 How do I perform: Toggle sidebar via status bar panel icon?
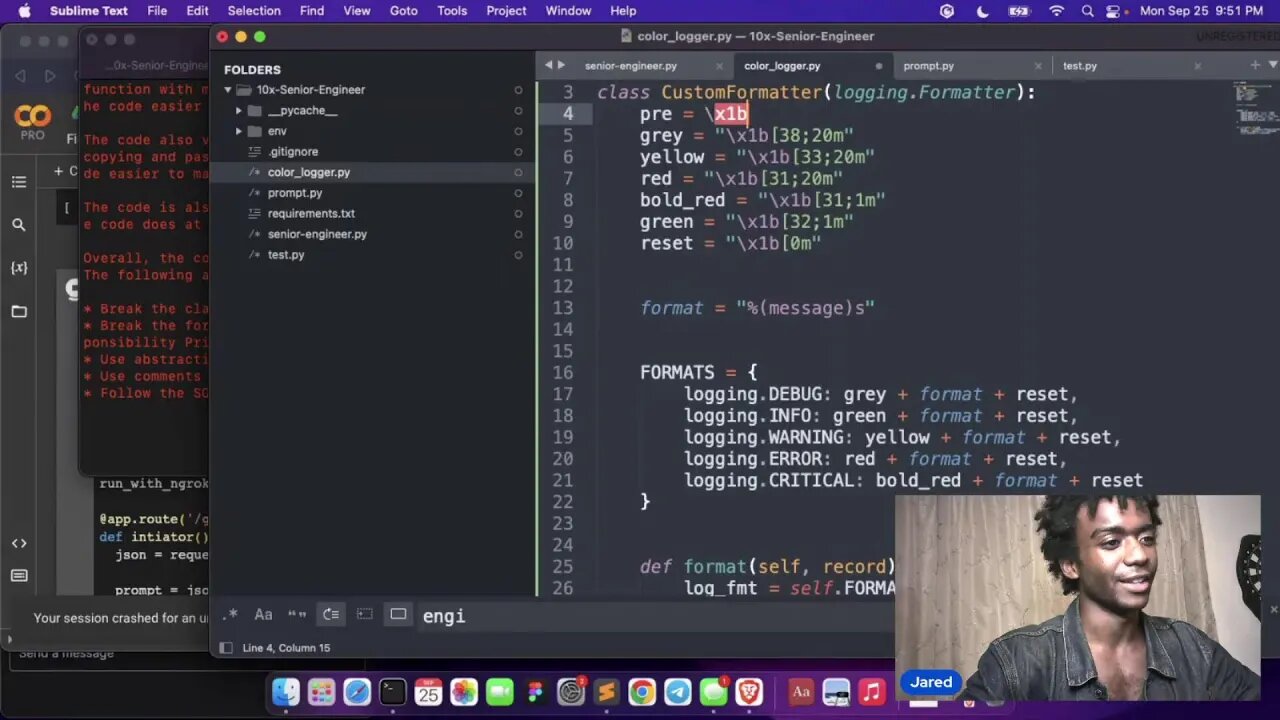(x=226, y=648)
